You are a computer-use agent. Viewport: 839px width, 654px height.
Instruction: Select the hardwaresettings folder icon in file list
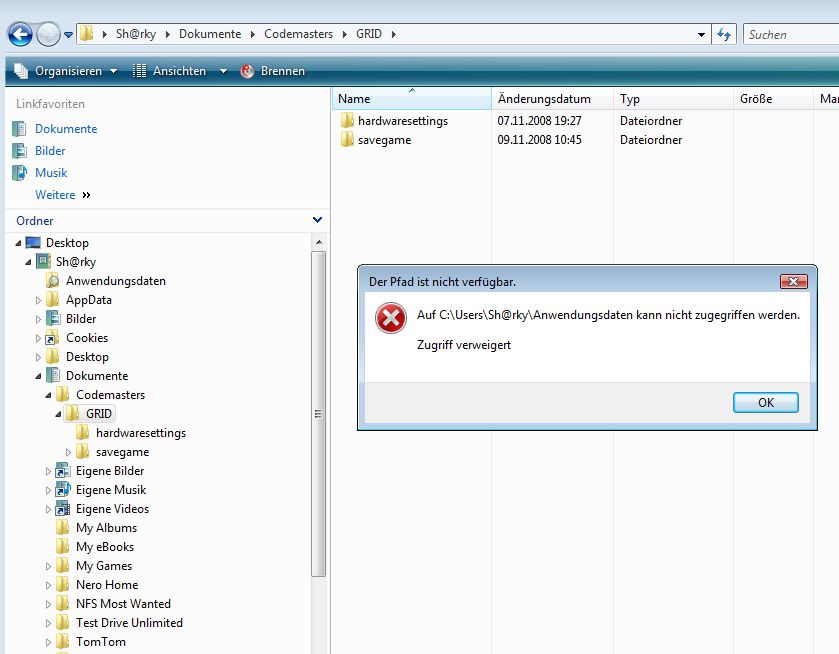tap(347, 121)
